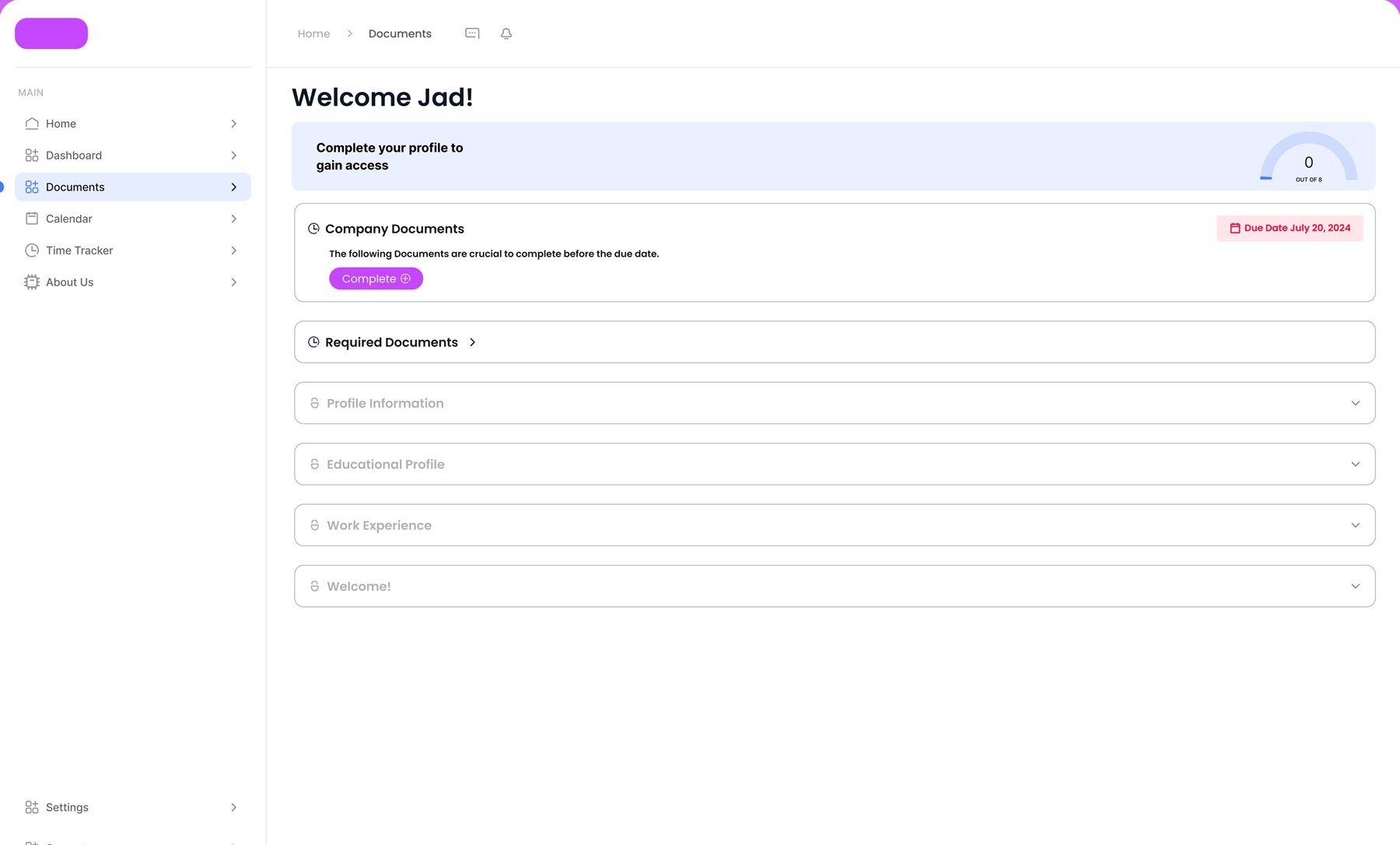Click the lock icon on Work Experience
This screenshot has height=845, width=1400.
click(315, 525)
